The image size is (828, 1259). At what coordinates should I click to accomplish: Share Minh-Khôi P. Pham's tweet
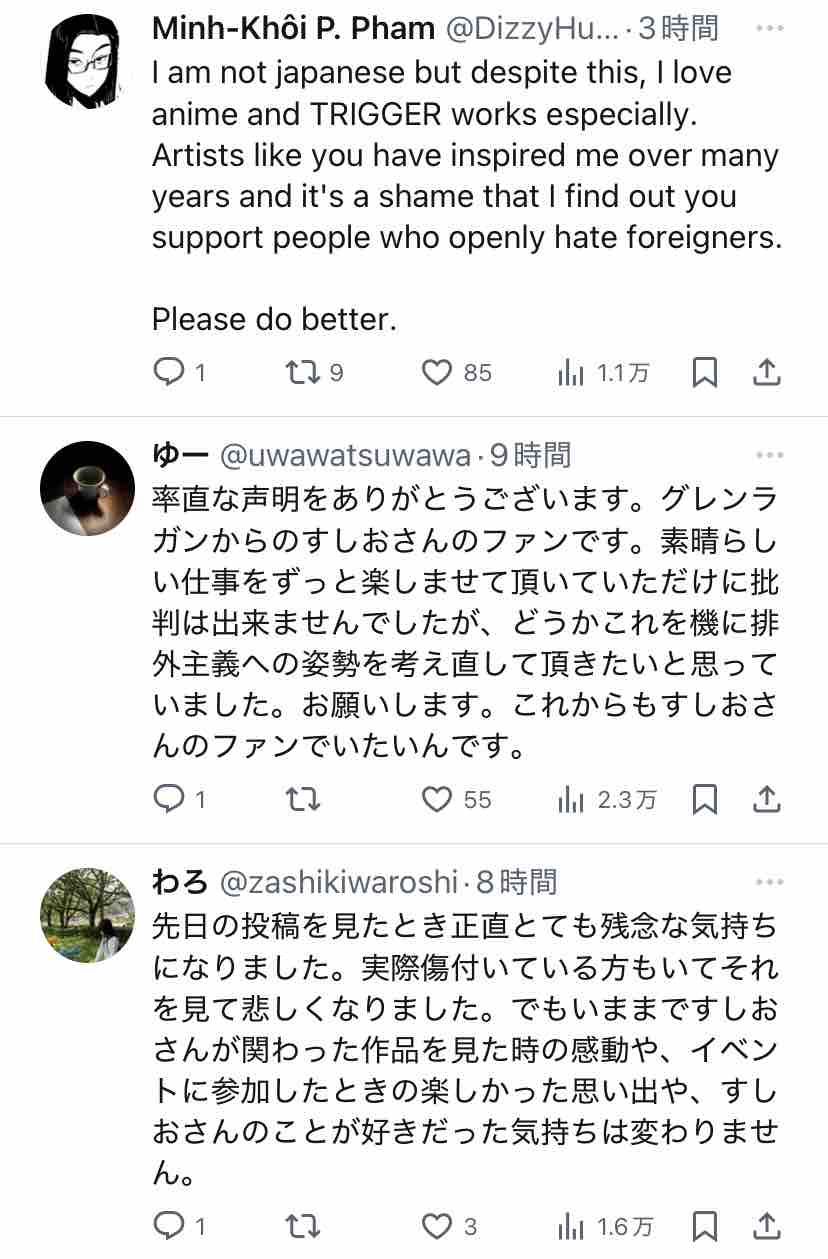pyautogui.click(x=766, y=373)
